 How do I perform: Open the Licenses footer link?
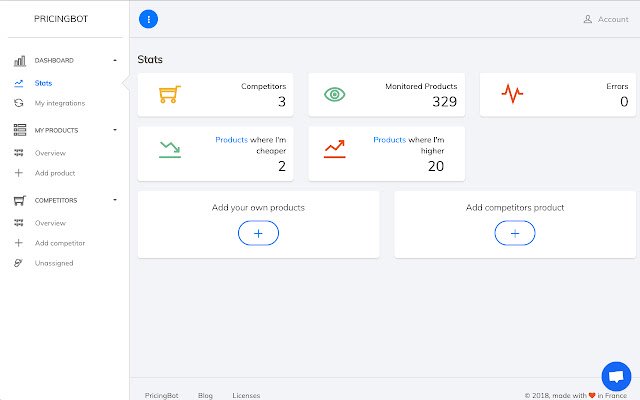click(x=246, y=395)
